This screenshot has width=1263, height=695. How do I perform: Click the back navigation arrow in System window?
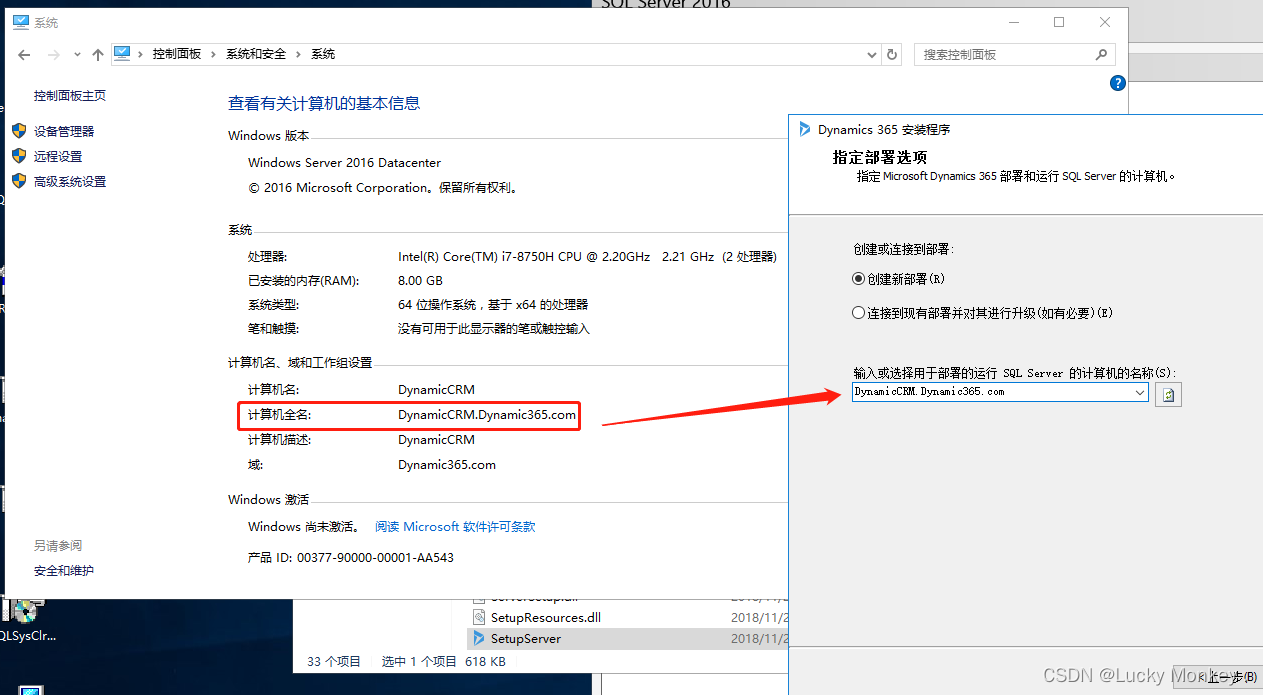tap(24, 54)
